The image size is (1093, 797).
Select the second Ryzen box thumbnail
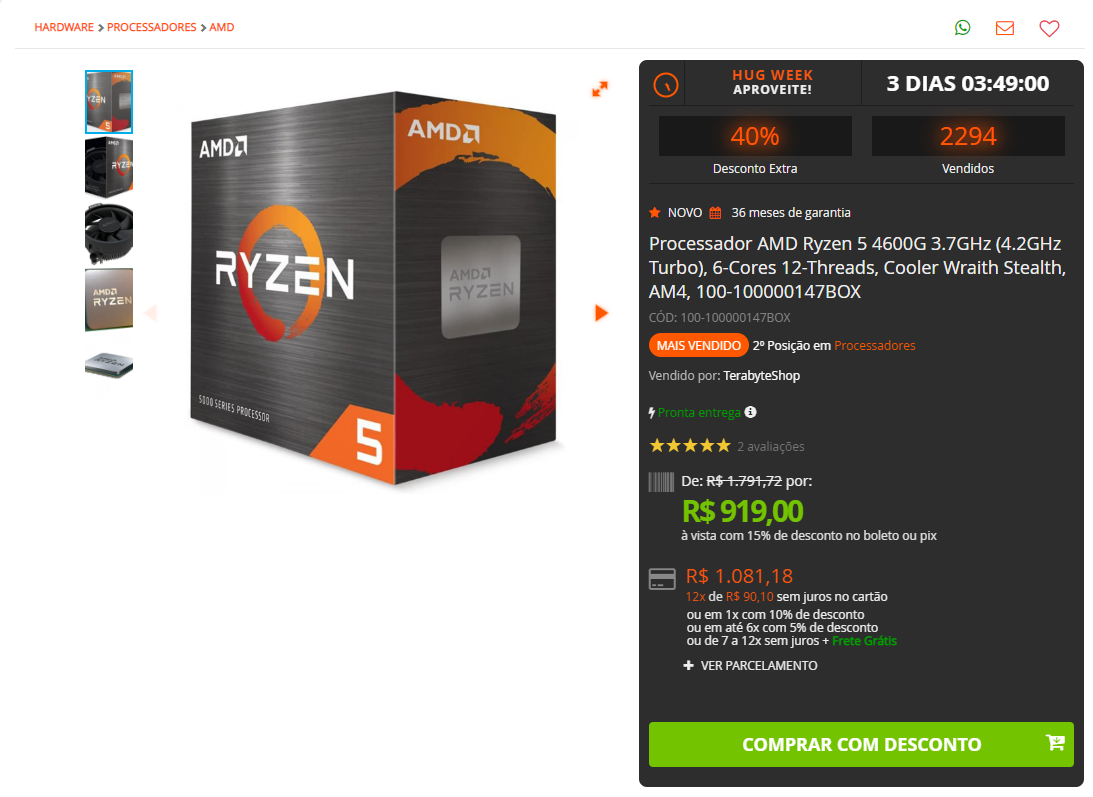[x=109, y=167]
